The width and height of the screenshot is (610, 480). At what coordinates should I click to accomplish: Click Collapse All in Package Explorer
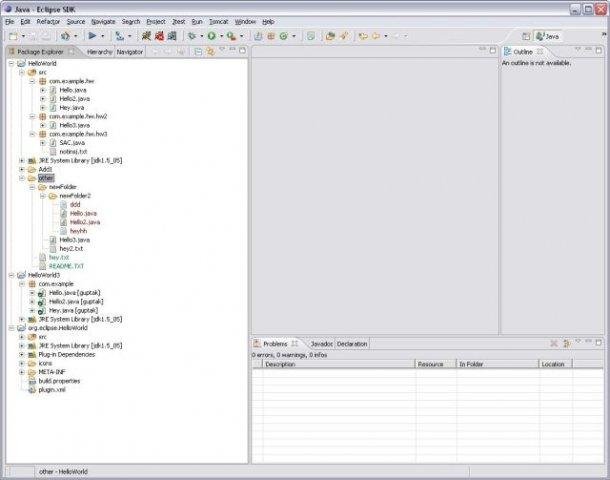point(198,51)
